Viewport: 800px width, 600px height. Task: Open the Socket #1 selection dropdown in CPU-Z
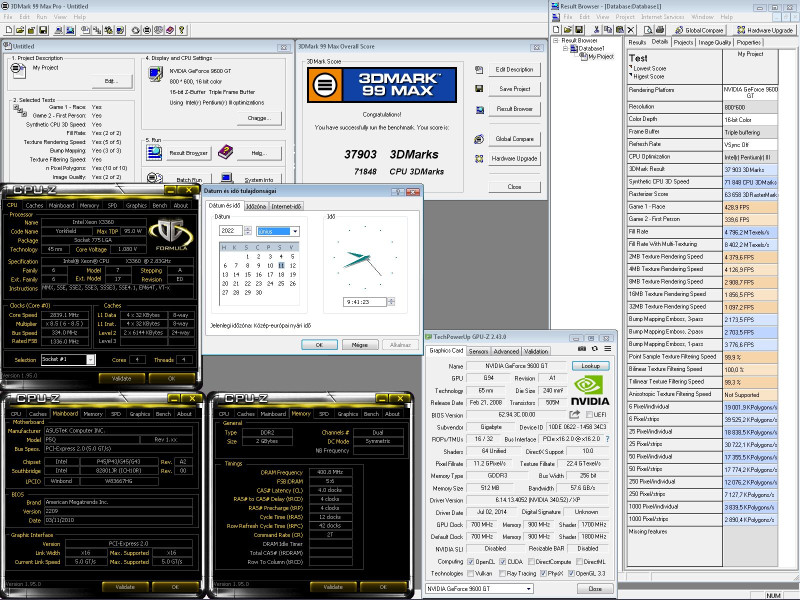[x=90, y=360]
